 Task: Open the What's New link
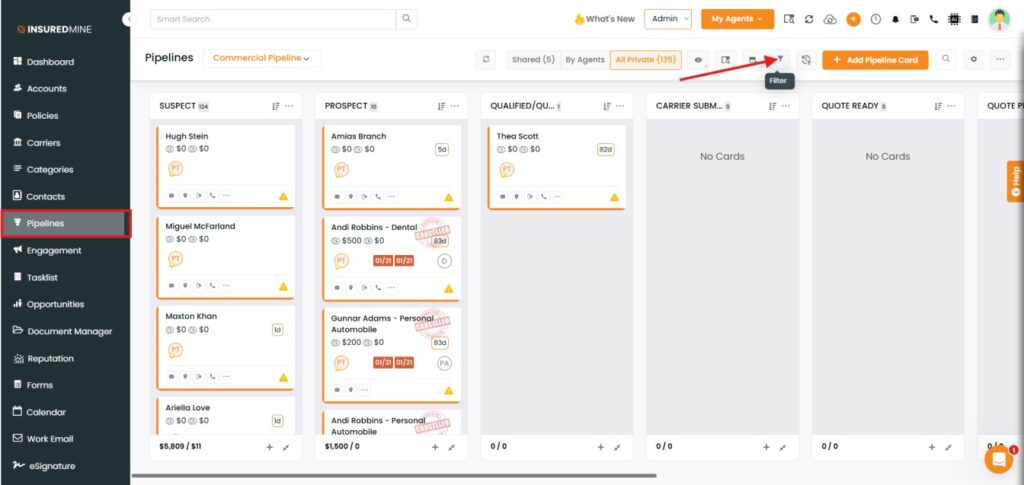tap(604, 19)
